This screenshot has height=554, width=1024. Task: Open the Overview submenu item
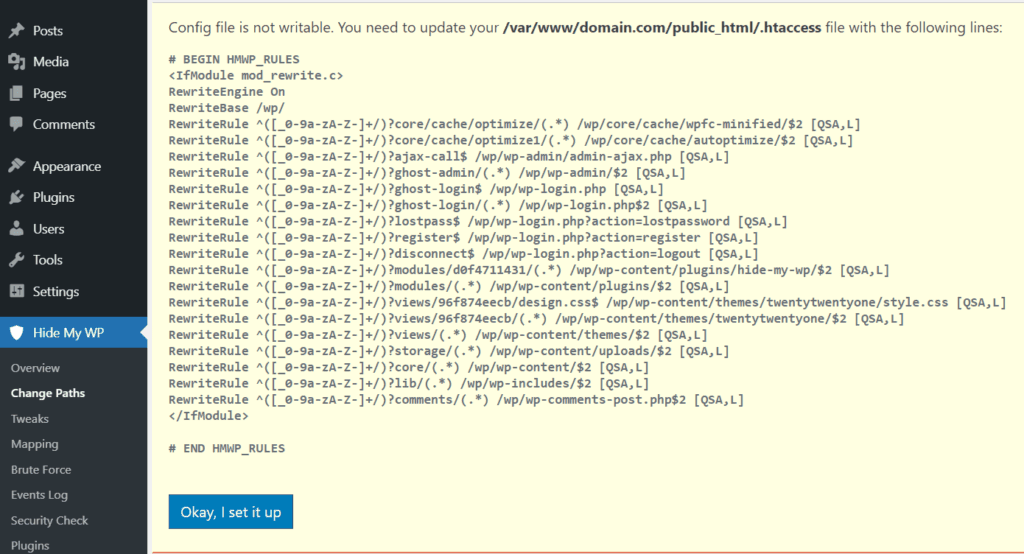[35, 368]
